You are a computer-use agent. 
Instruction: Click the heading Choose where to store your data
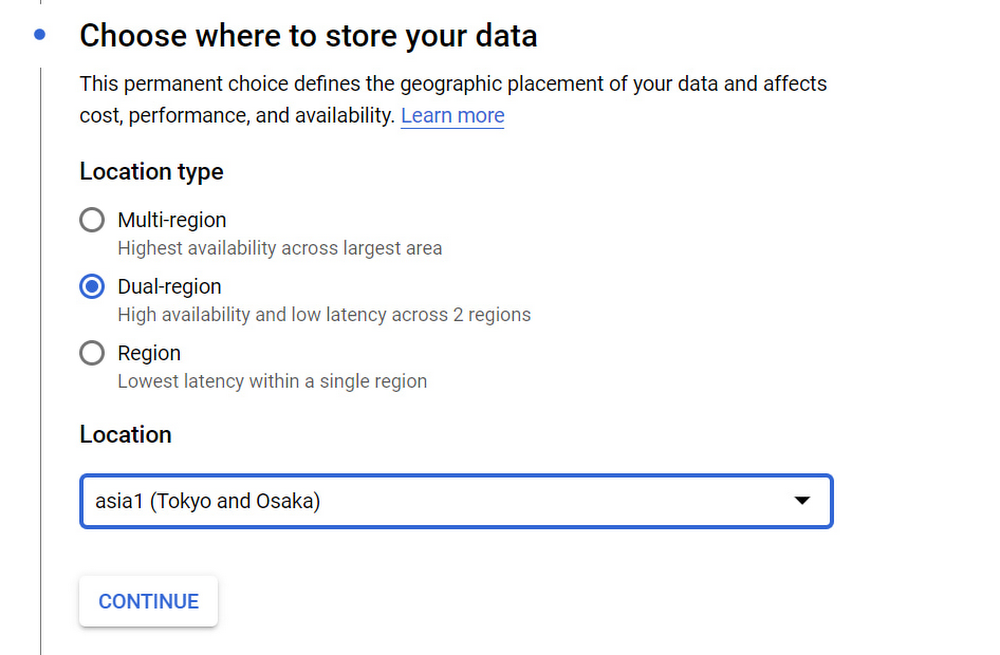pos(307,35)
